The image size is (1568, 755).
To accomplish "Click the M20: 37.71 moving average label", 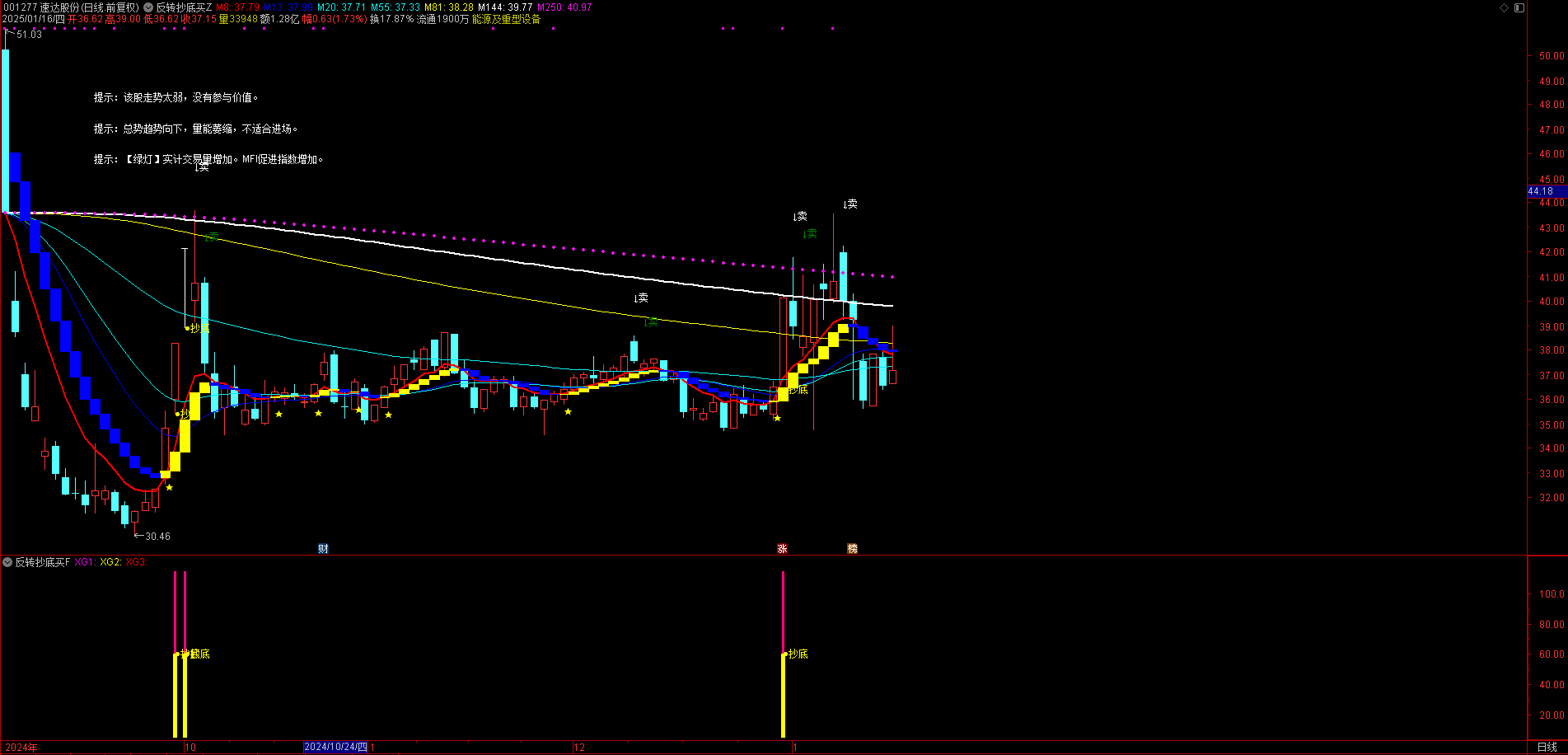I will [x=342, y=7].
